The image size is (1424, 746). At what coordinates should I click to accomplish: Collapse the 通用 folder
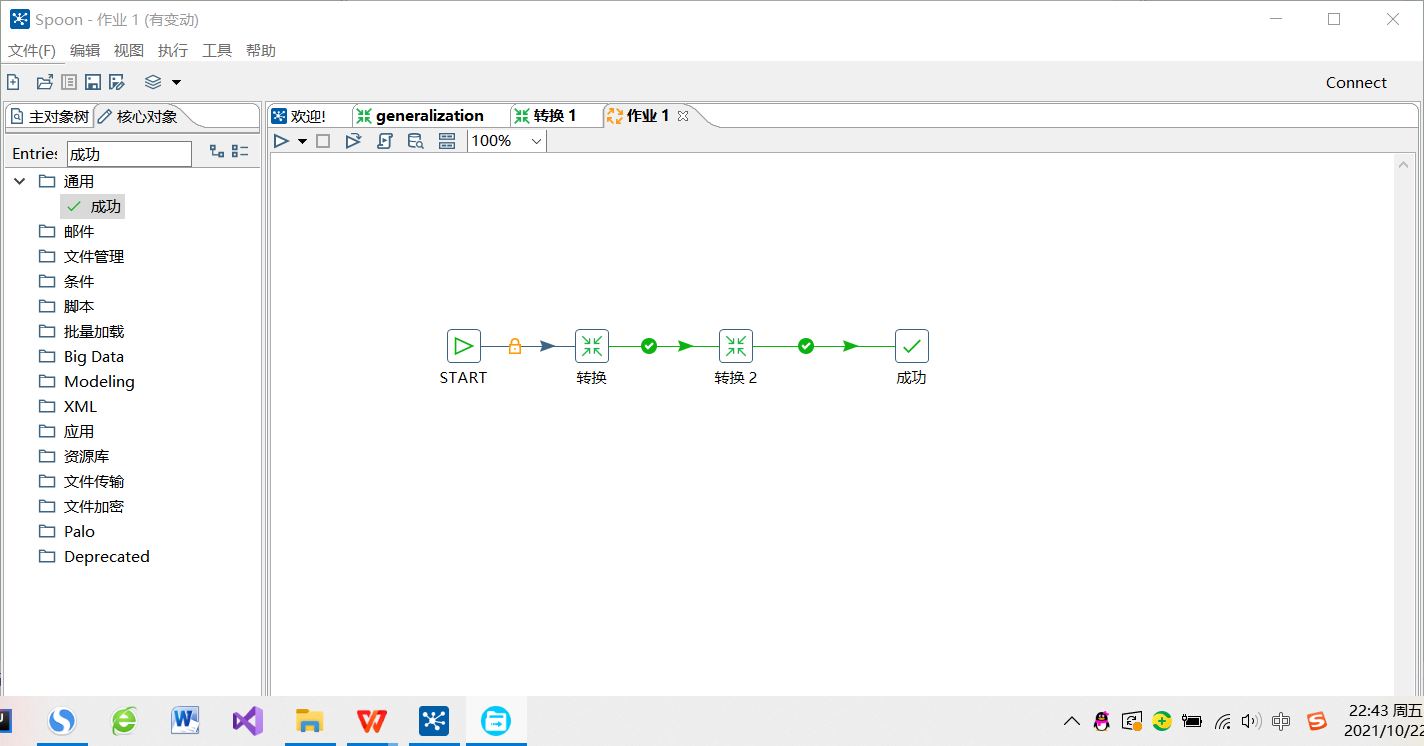click(x=20, y=181)
